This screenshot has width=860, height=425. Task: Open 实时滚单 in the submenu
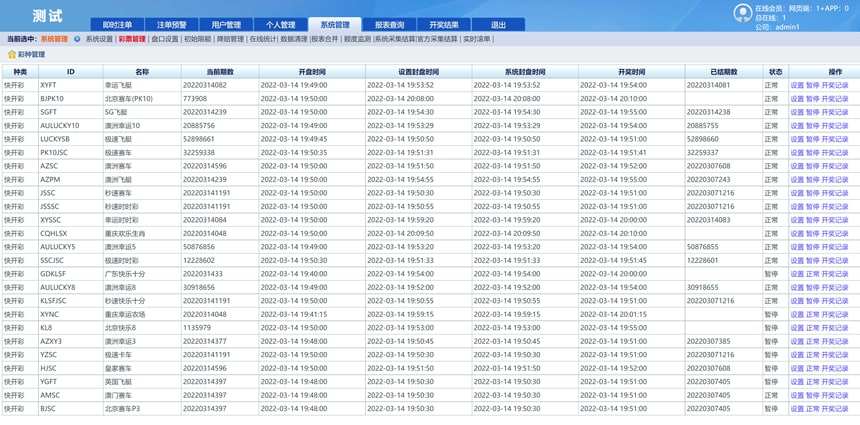pyautogui.click(x=477, y=39)
